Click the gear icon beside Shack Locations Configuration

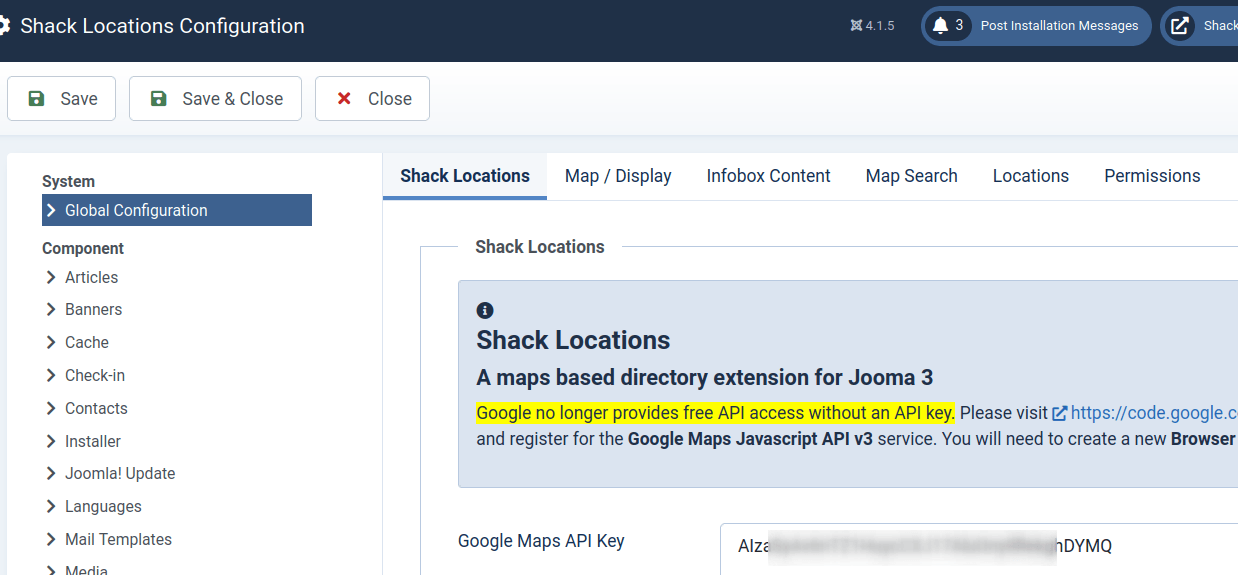point(3,26)
